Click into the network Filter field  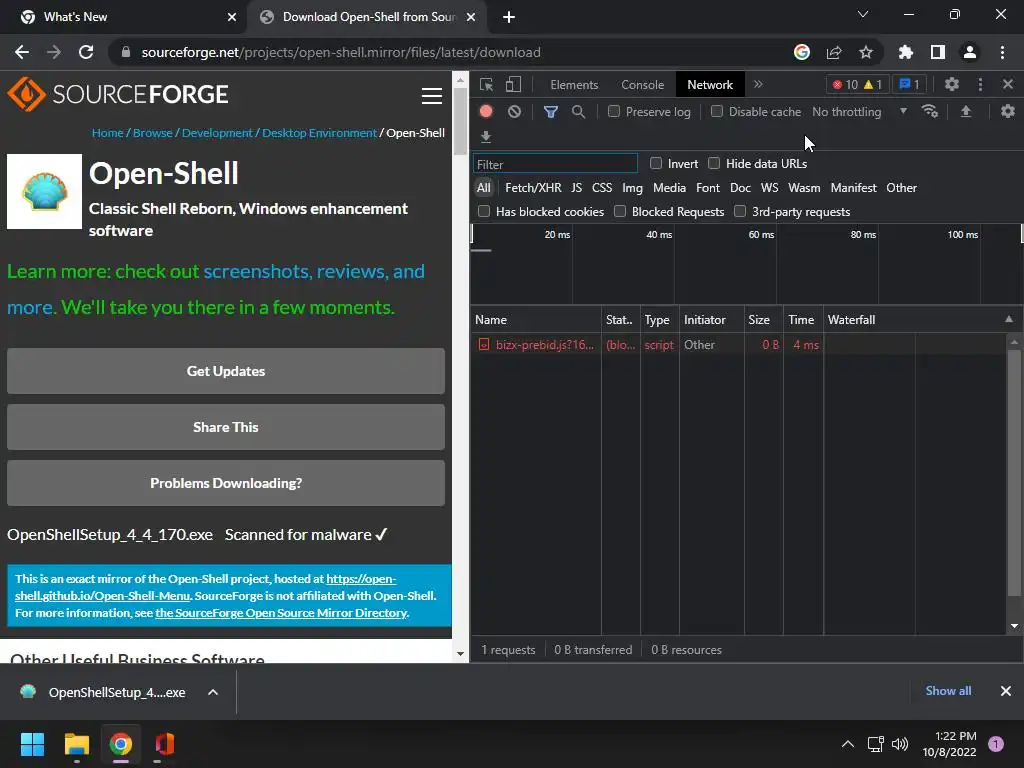click(555, 164)
